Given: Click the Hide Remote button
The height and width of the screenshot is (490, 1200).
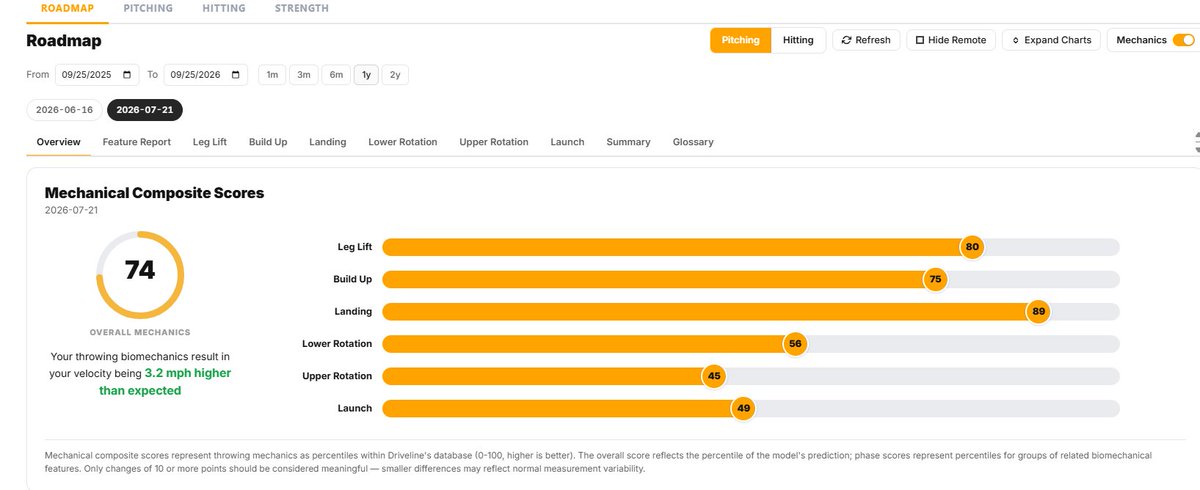Looking at the screenshot, I should [951, 40].
